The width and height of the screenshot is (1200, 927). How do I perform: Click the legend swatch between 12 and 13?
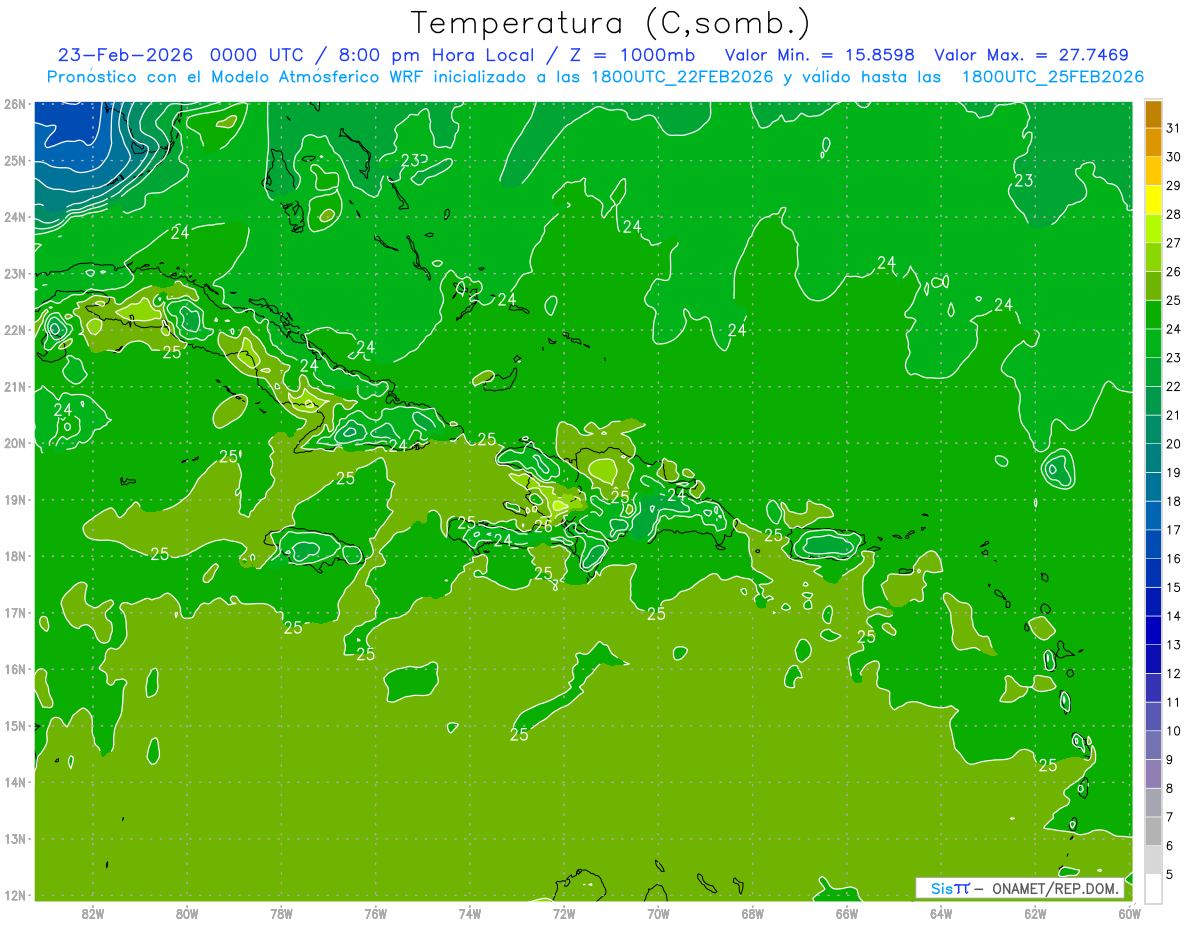pyautogui.click(x=1153, y=659)
